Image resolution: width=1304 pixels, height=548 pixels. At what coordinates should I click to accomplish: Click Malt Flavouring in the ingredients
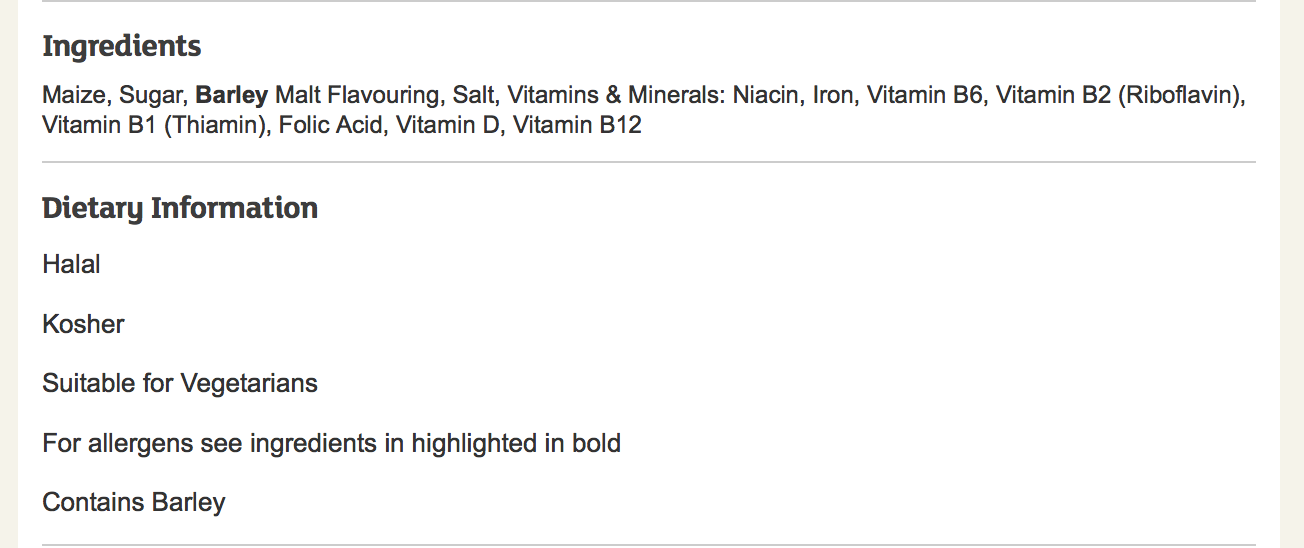(x=357, y=96)
